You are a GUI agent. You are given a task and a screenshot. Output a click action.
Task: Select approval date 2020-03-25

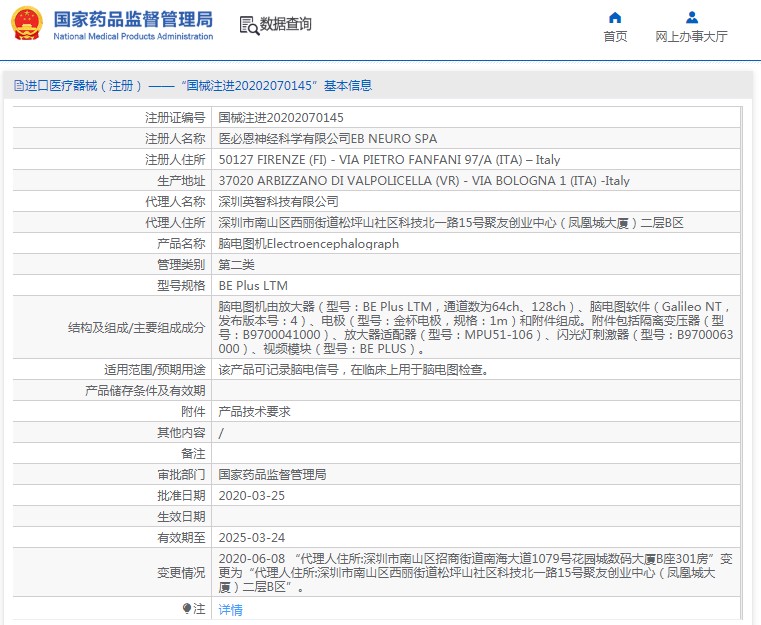(251, 495)
